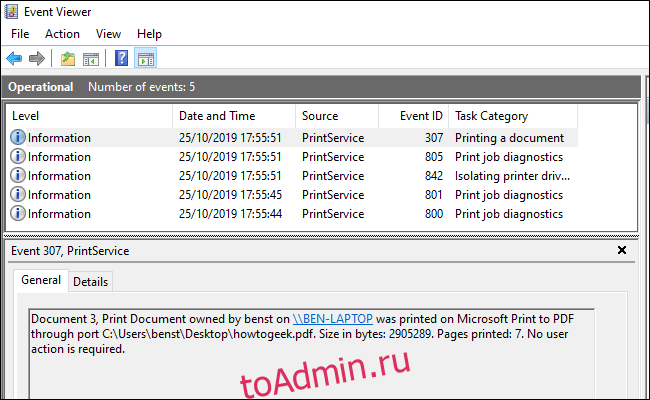This screenshot has height=400, width=650.
Task: Toggle the Show/Hide Action Pane icon
Action: (144, 59)
